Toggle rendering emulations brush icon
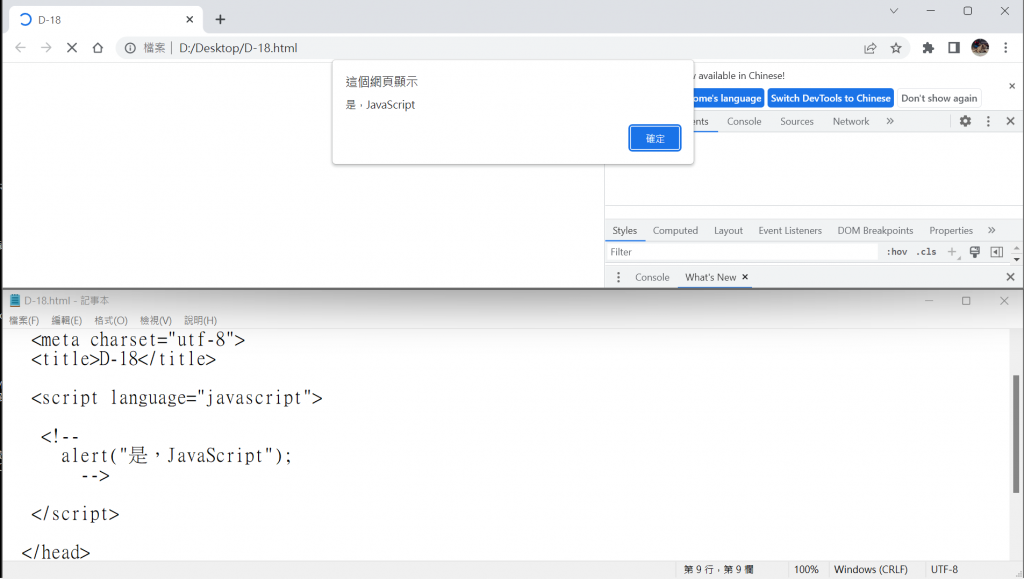 tap(974, 252)
